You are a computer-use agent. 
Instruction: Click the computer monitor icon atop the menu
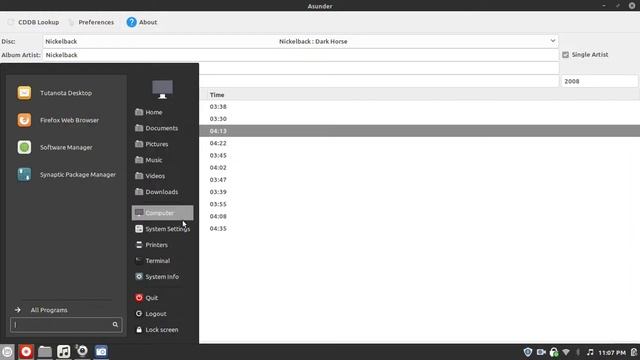coord(162,89)
